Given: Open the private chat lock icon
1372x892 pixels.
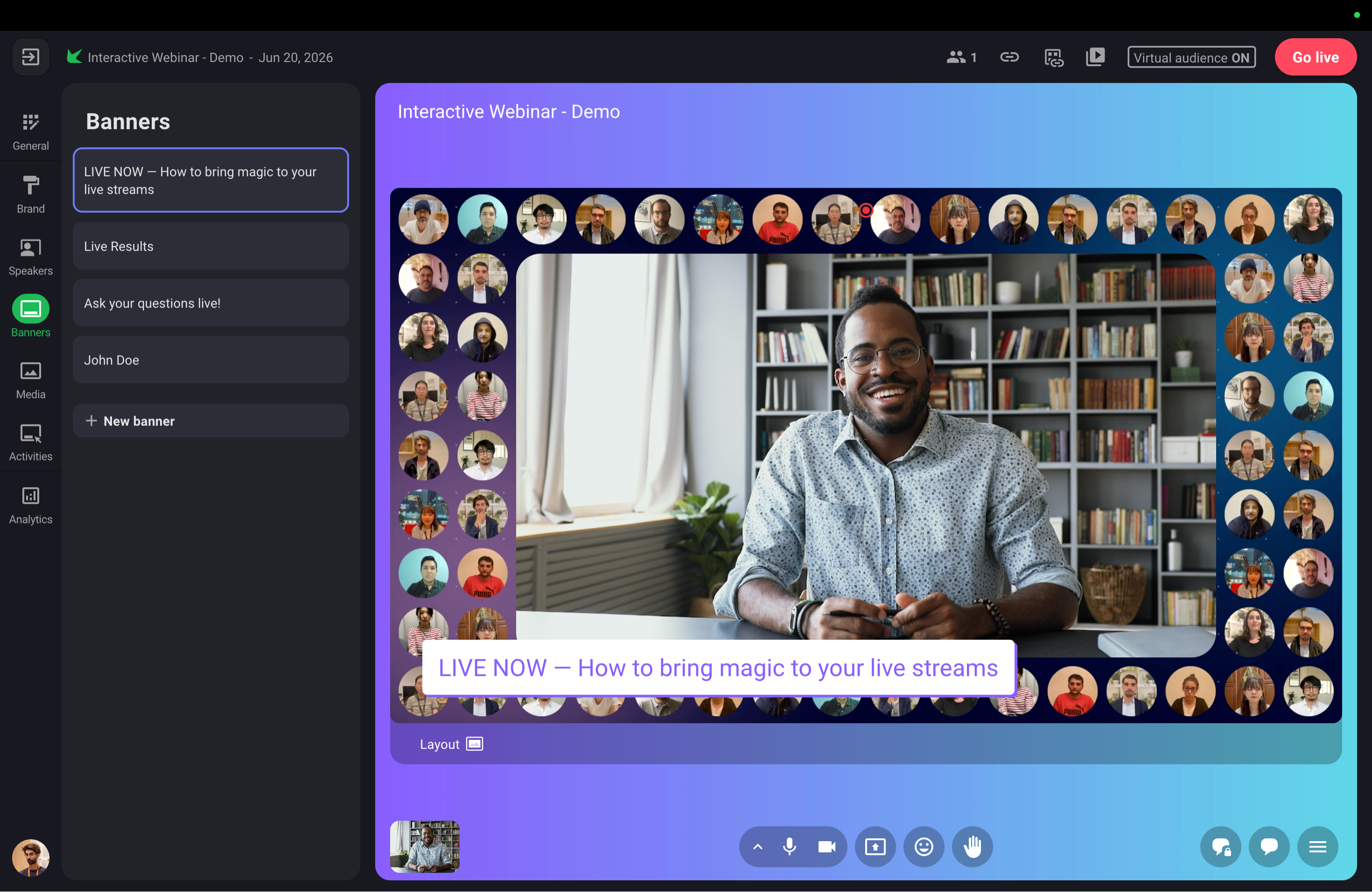Looking at the screenshot, I should pyautogui.click(x=1220, y=847).
